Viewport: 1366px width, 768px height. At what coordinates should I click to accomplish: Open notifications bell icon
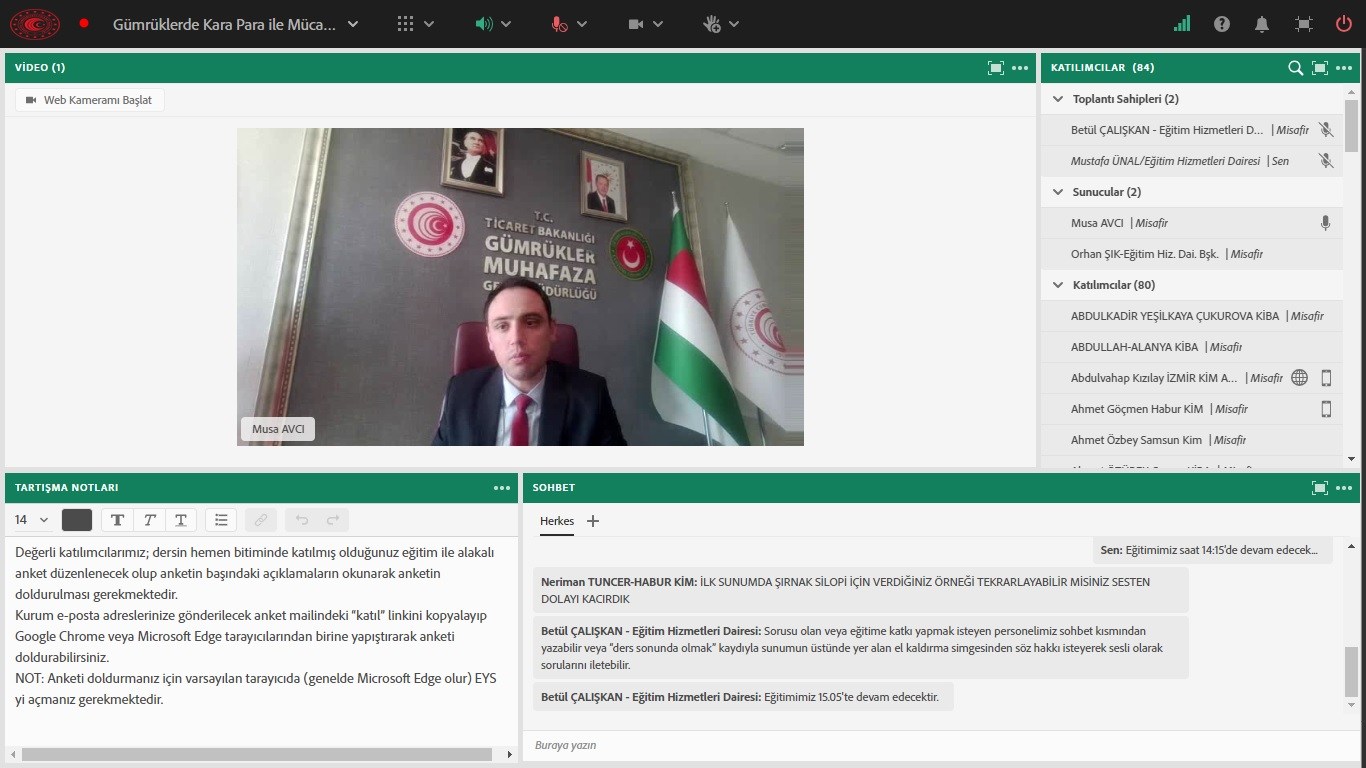[1262, 24]
